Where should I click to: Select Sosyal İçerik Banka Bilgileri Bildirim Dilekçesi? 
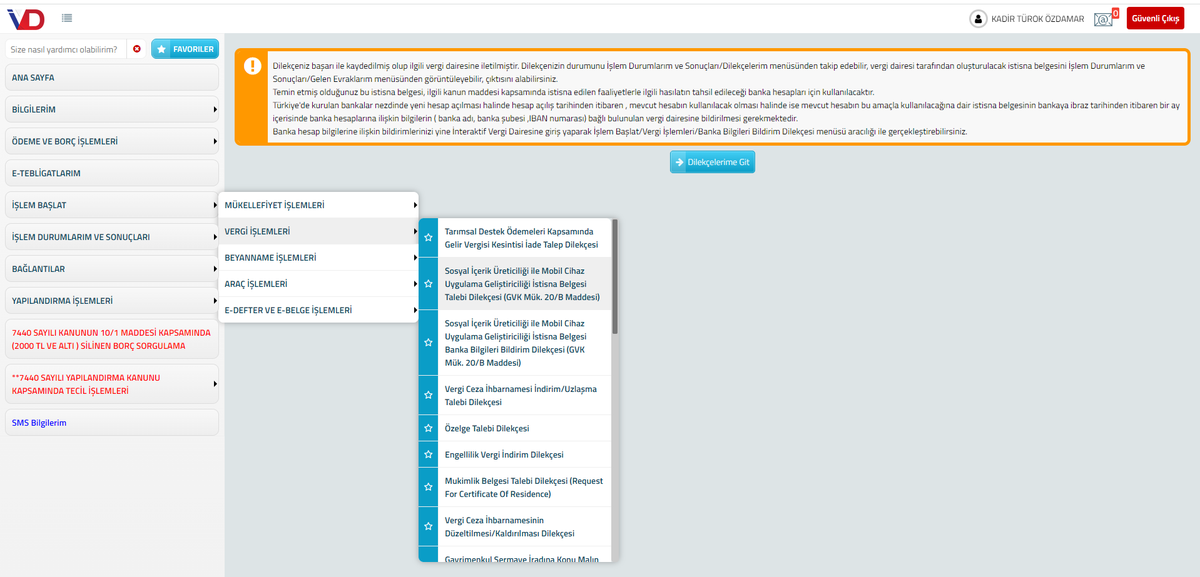524,343
